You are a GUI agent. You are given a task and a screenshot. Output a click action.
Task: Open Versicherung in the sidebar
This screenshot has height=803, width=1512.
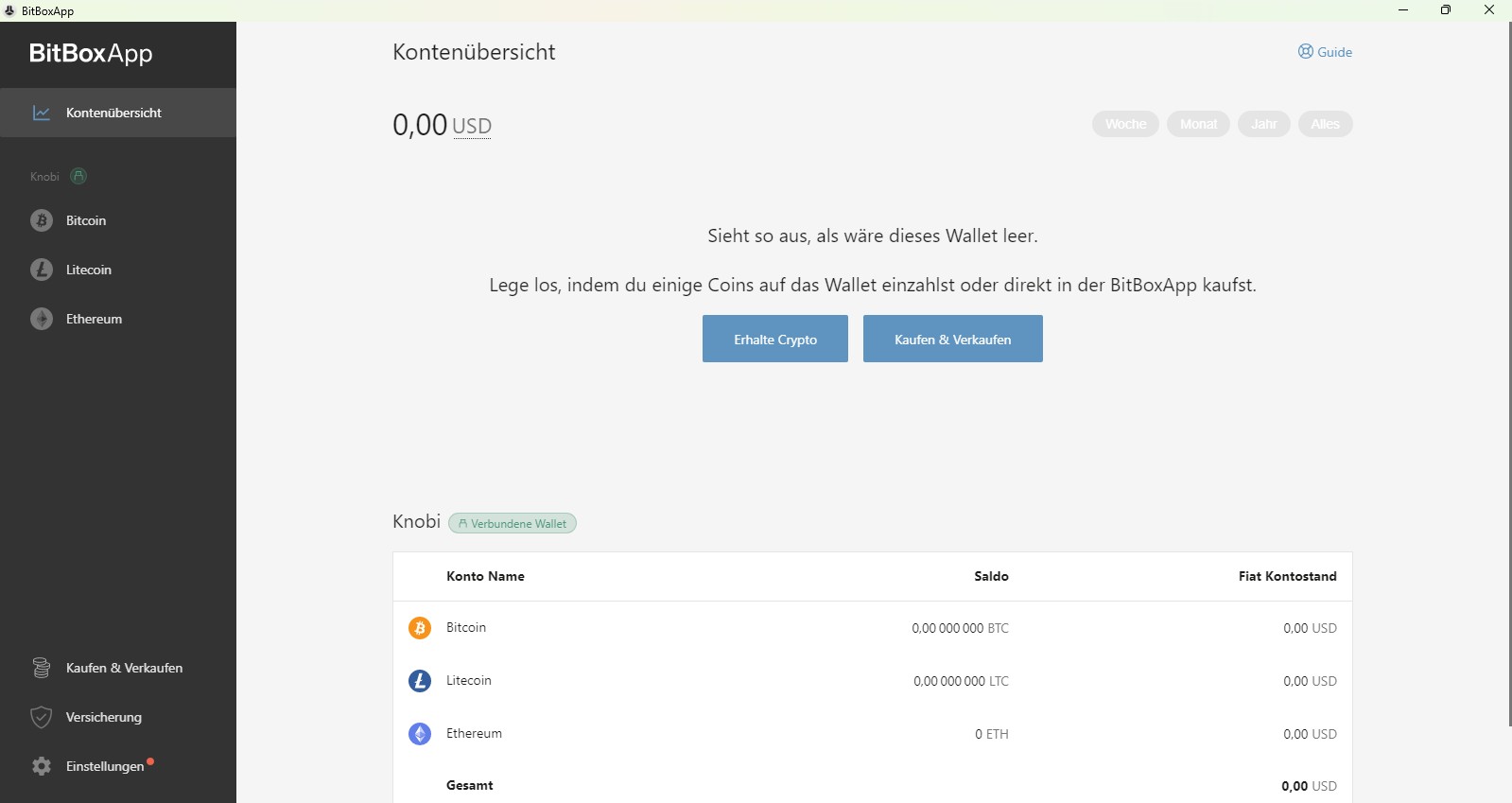tap(118, 717)
